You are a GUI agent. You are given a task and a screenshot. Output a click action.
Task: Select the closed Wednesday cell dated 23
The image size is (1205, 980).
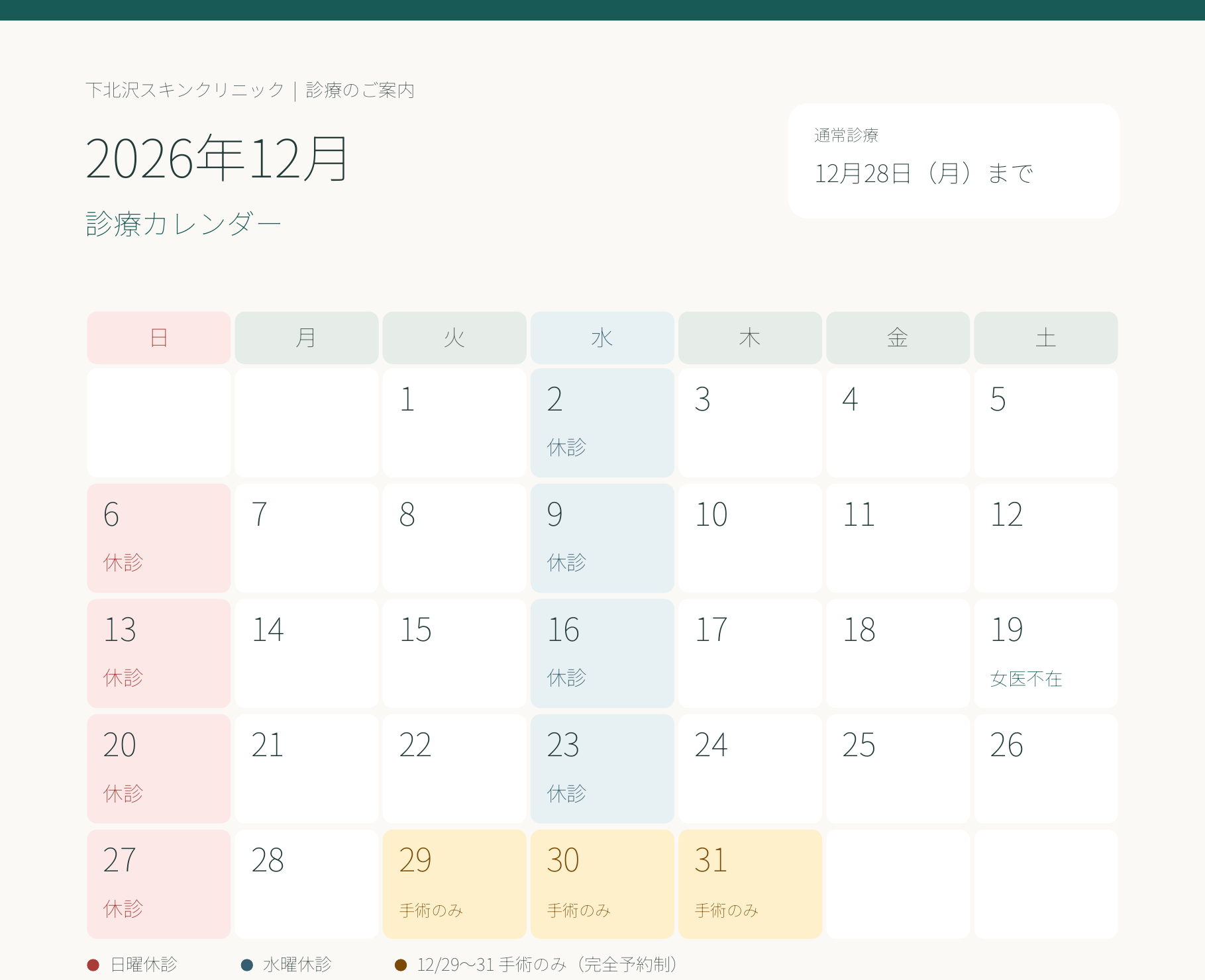point(602,769)
